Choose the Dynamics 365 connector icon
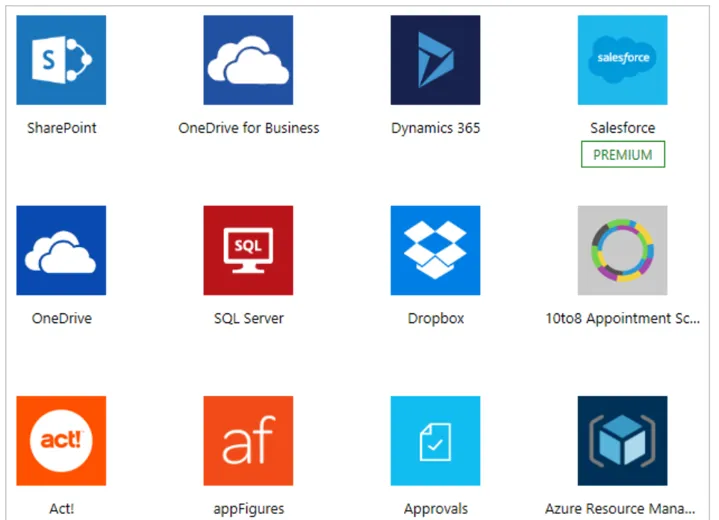 [x=435, y=60]
